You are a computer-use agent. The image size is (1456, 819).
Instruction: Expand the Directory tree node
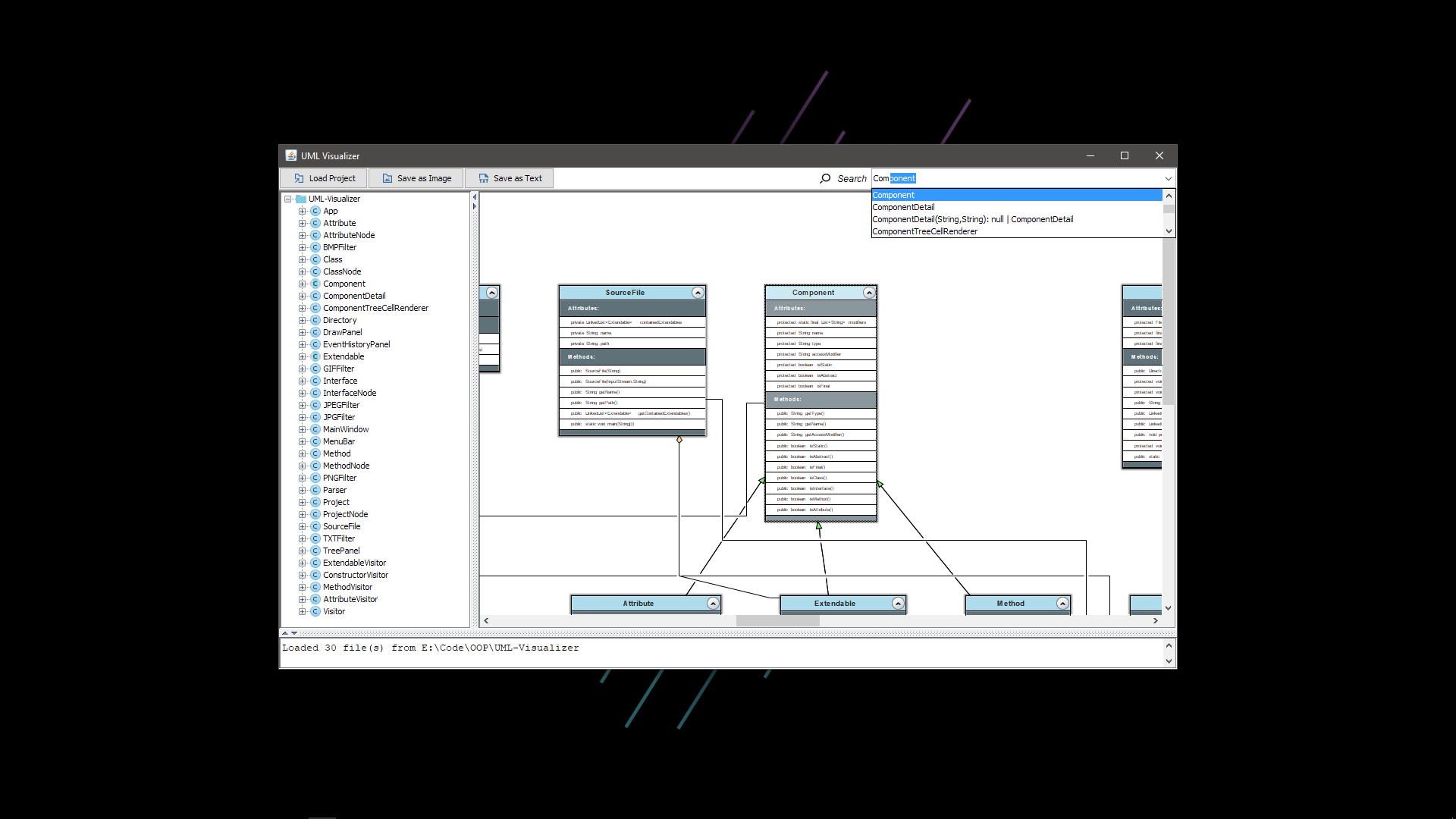pyautogui.click(x=303, y=320)
